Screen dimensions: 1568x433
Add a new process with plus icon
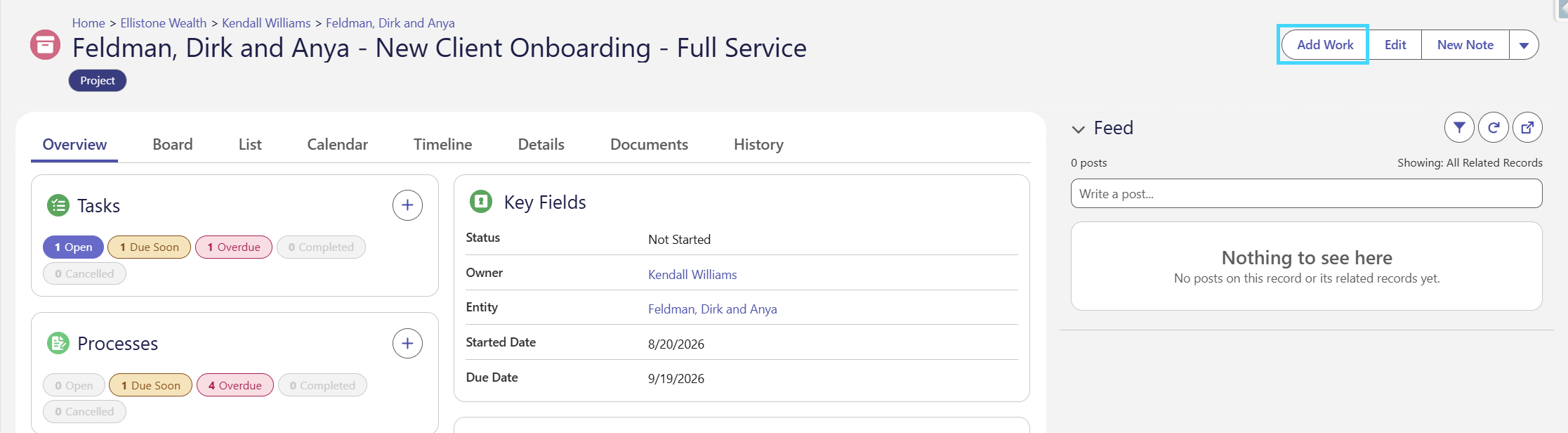tap(407, 344)
